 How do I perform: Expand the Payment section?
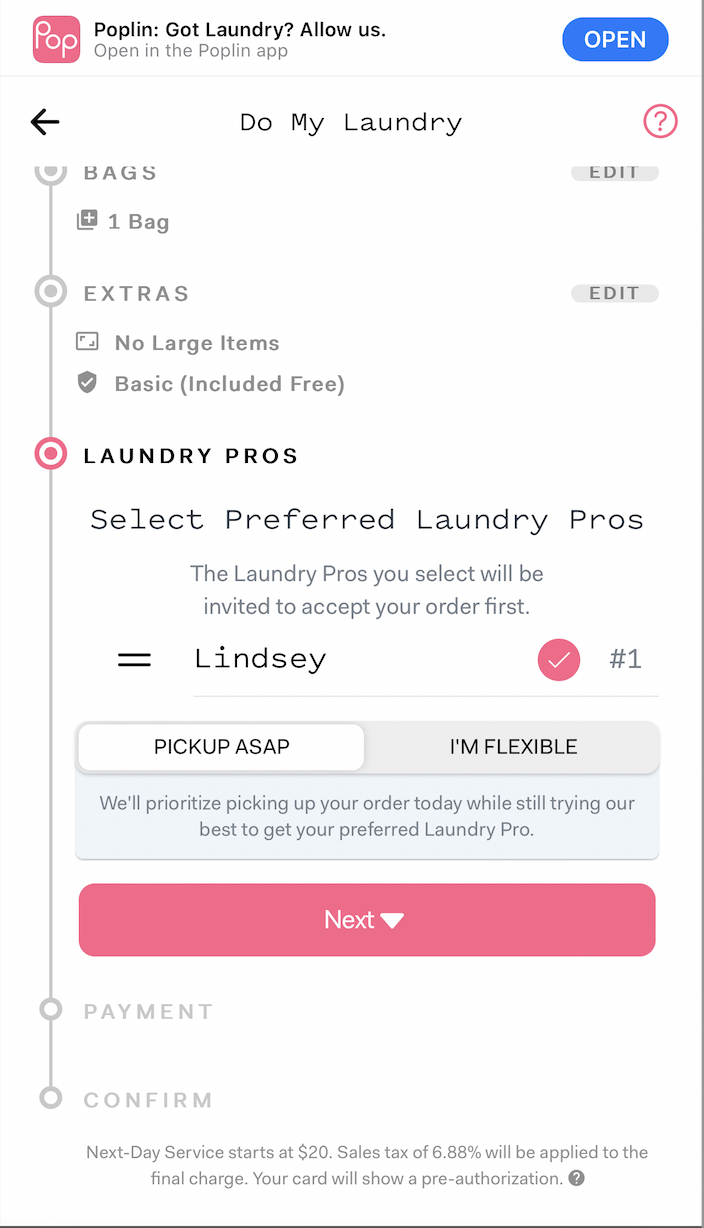147,1011
